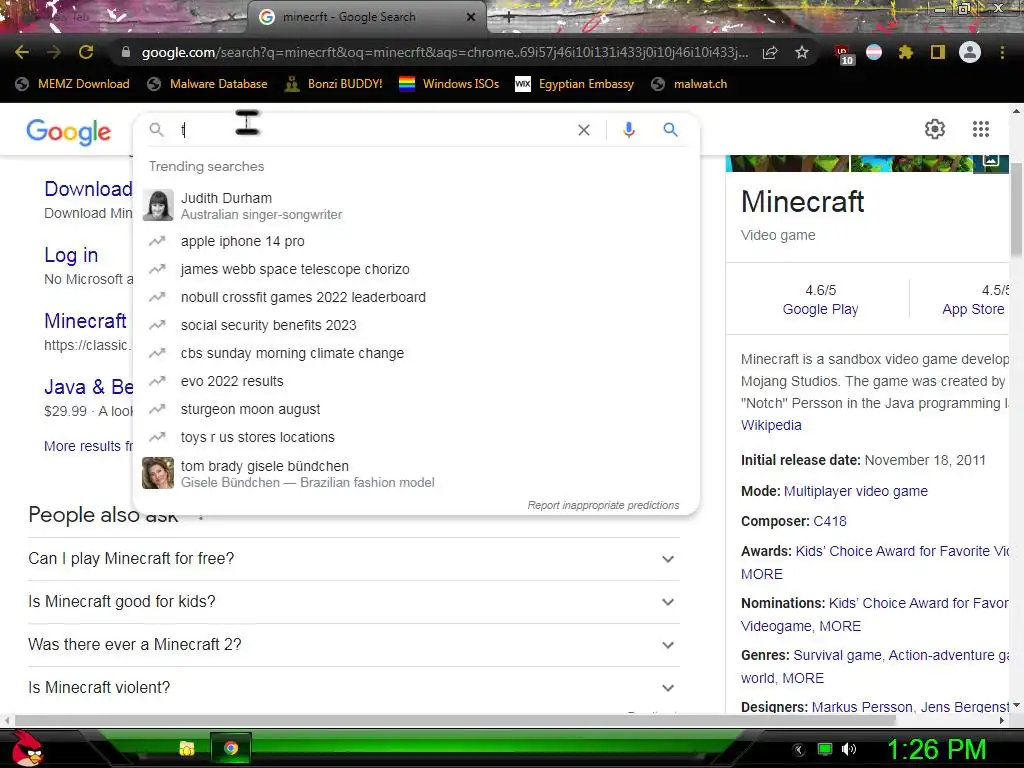The height and width of the screenshot is (768, 1024).
Task: Open the Wikipedia link in knowledge panel
Action: pyautogui.click(x=771, y=425)
